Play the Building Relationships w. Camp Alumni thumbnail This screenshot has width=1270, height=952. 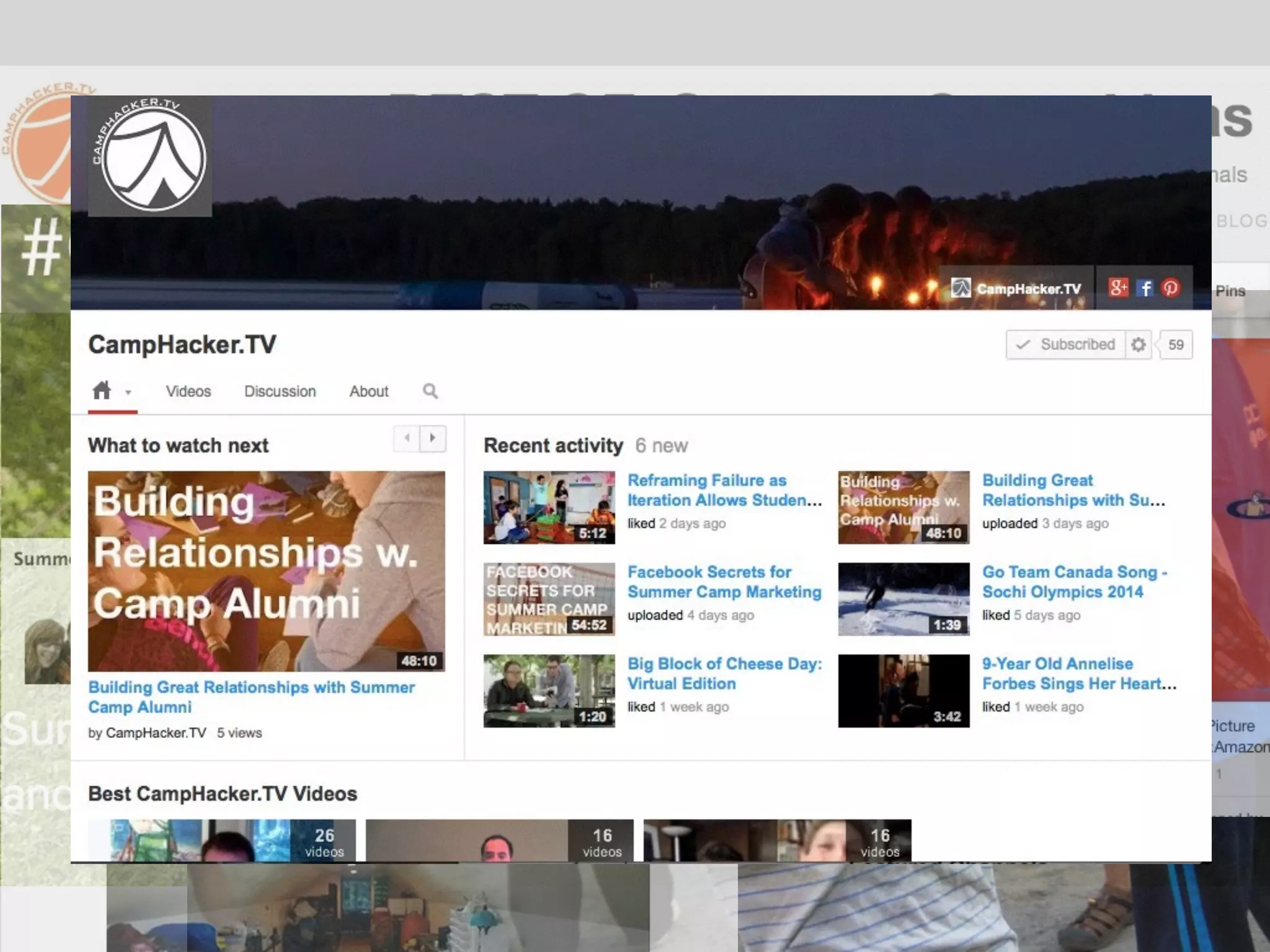266,571
